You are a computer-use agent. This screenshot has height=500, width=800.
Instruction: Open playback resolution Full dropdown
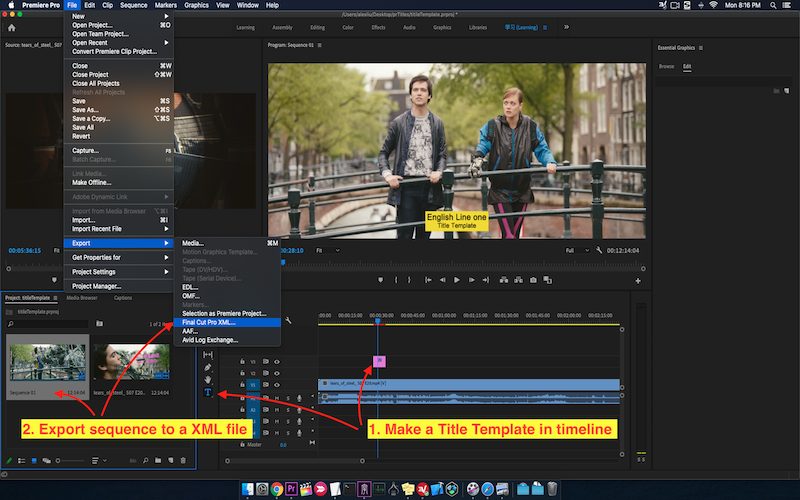click(x=577, y=251)
